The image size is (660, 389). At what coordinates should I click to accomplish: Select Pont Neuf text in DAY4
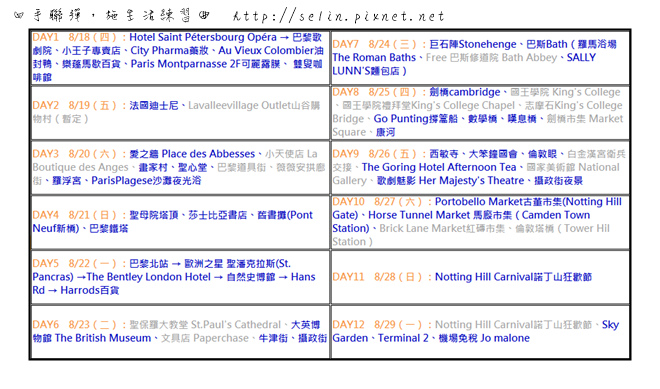(173, 222)
